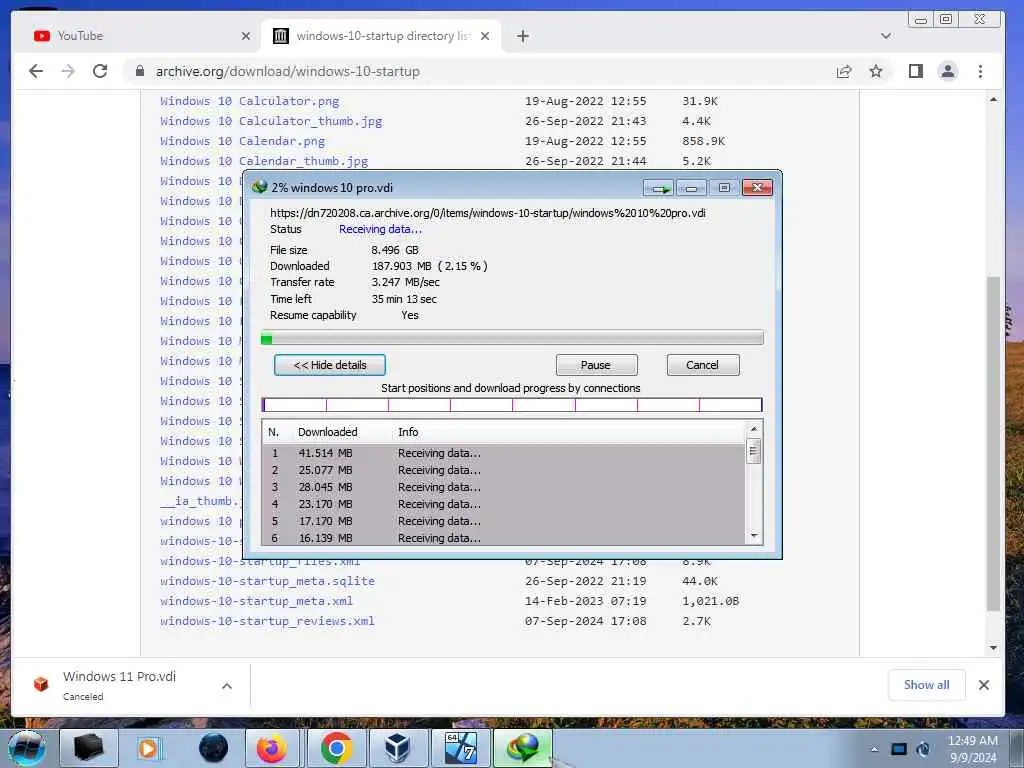The height and width of the screenshot is (768, 1024).
Task: Click Show all downloads
Action: [x=926, y=685]
